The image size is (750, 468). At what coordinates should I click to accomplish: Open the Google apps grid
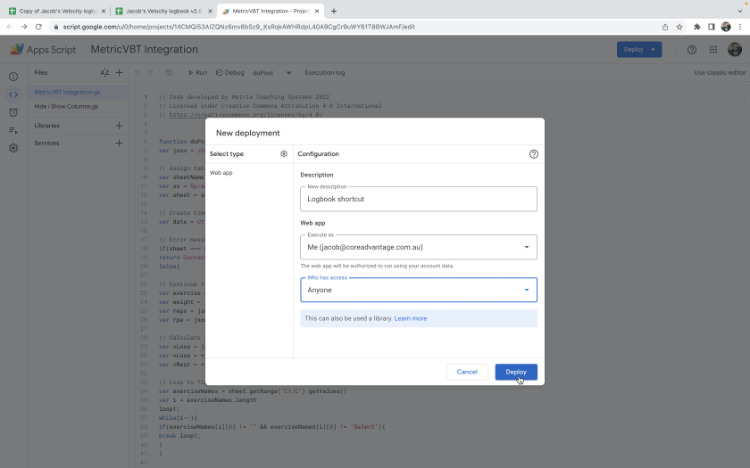(x=713, y=49)
